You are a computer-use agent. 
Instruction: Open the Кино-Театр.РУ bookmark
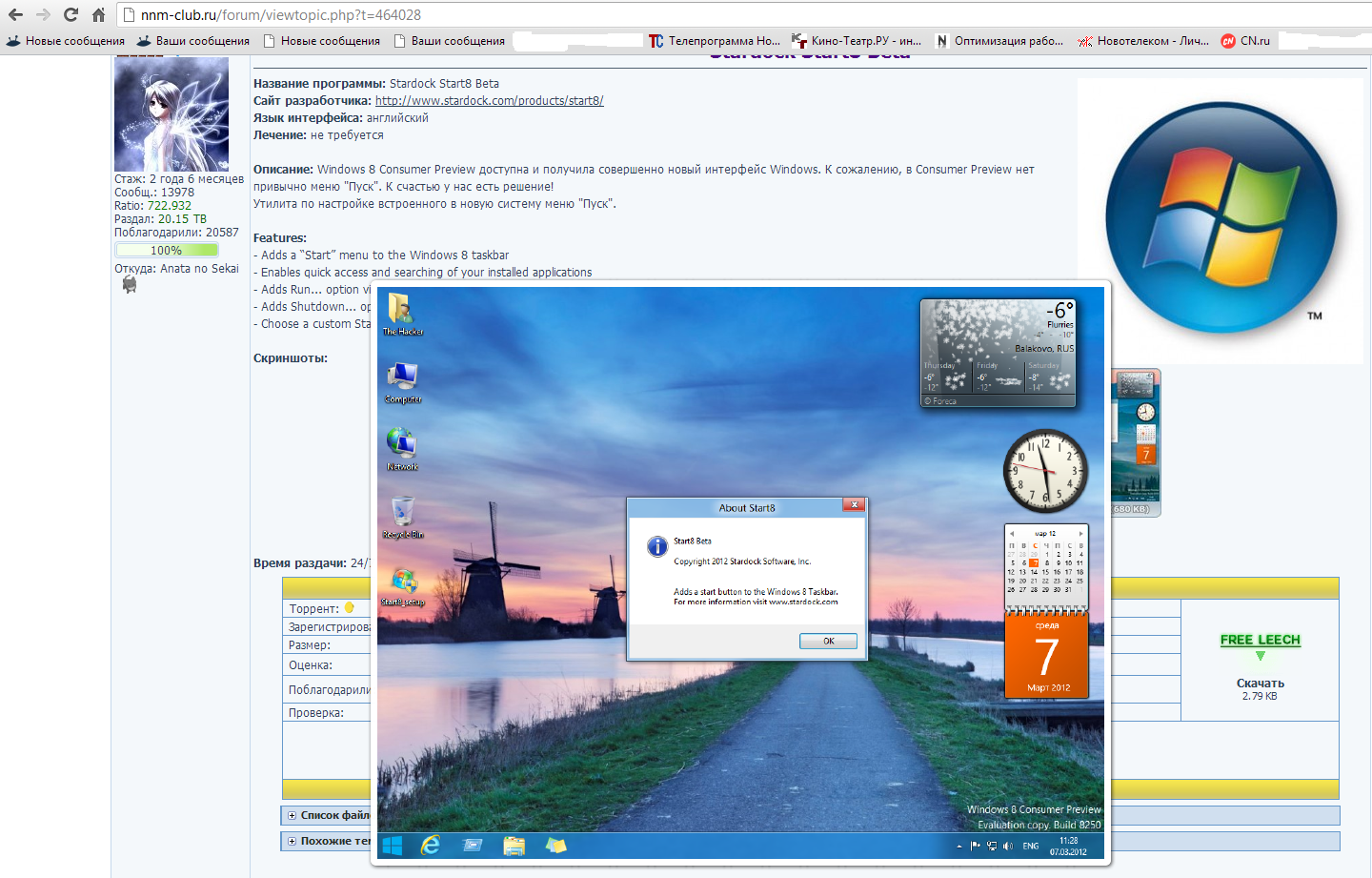pyautogui.click(x=857, y=41)
